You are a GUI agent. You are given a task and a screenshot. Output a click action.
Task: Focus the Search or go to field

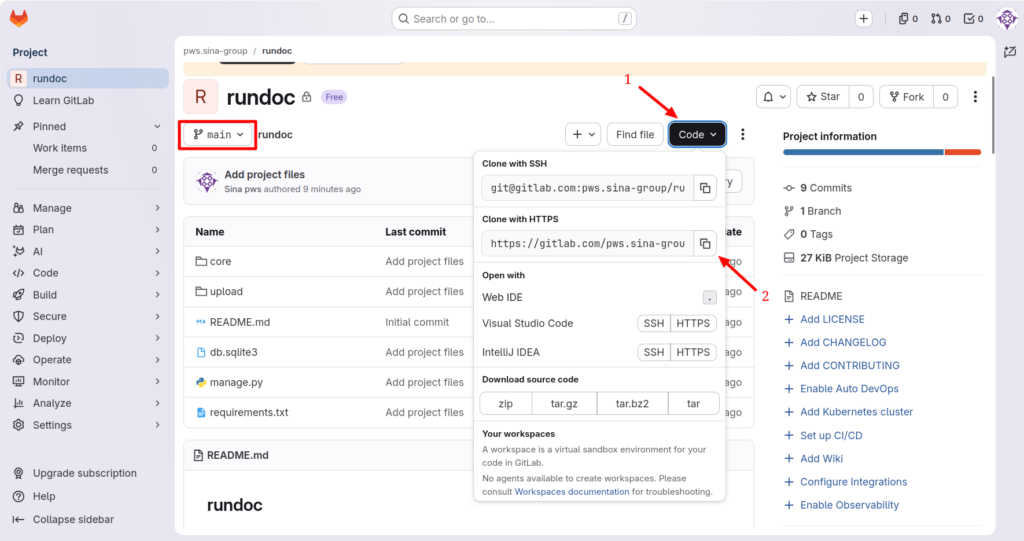pyautogui.click(x=514, y=19)
